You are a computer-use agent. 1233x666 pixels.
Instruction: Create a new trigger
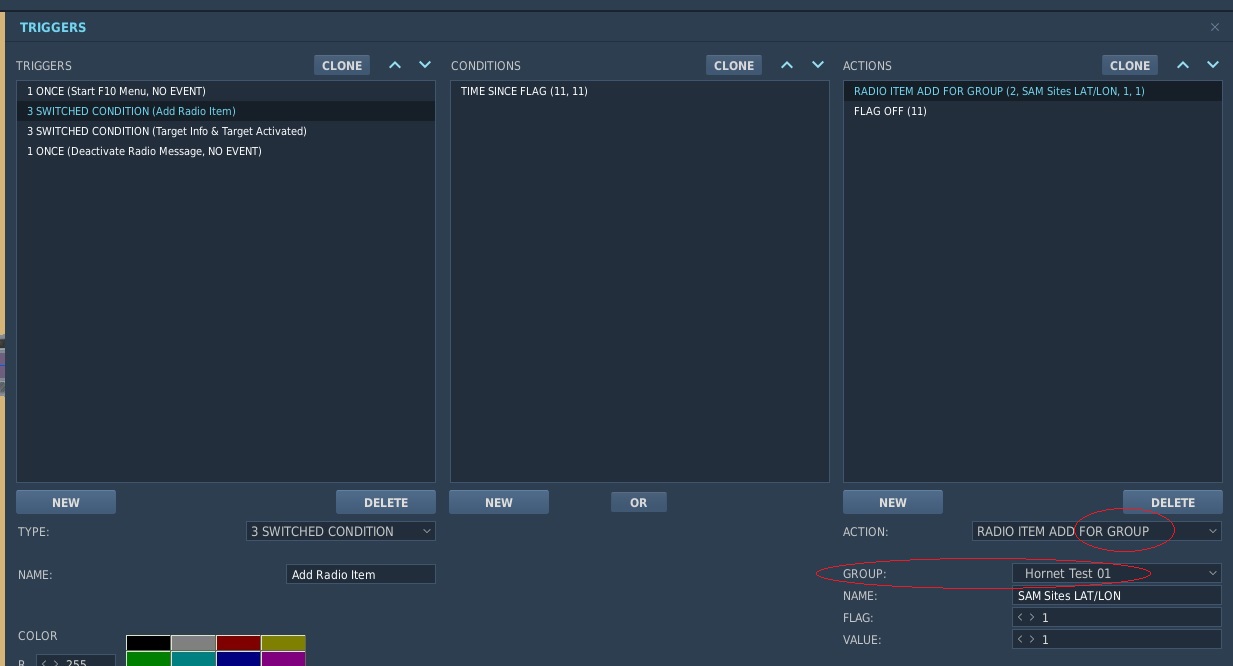pyautogui.click(x=66, y=502)
